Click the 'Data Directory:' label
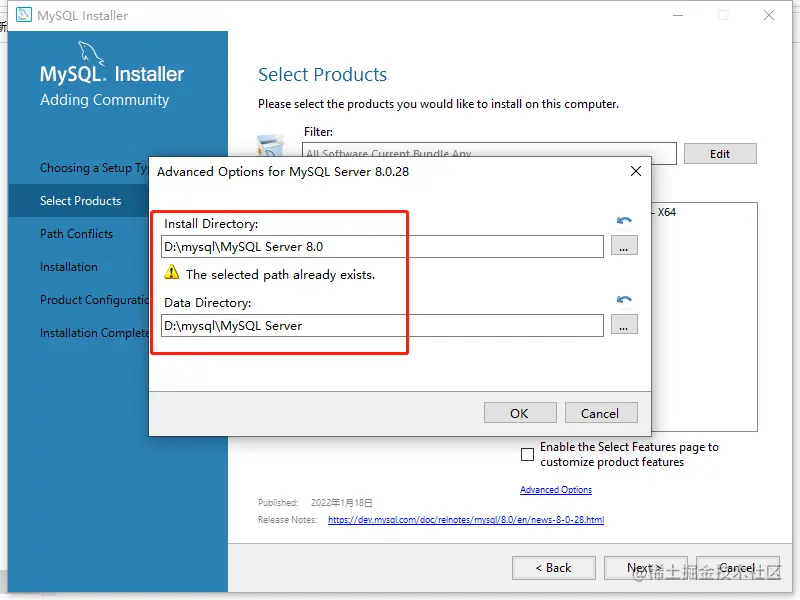 pyautogui.click(x=208, y=303)
